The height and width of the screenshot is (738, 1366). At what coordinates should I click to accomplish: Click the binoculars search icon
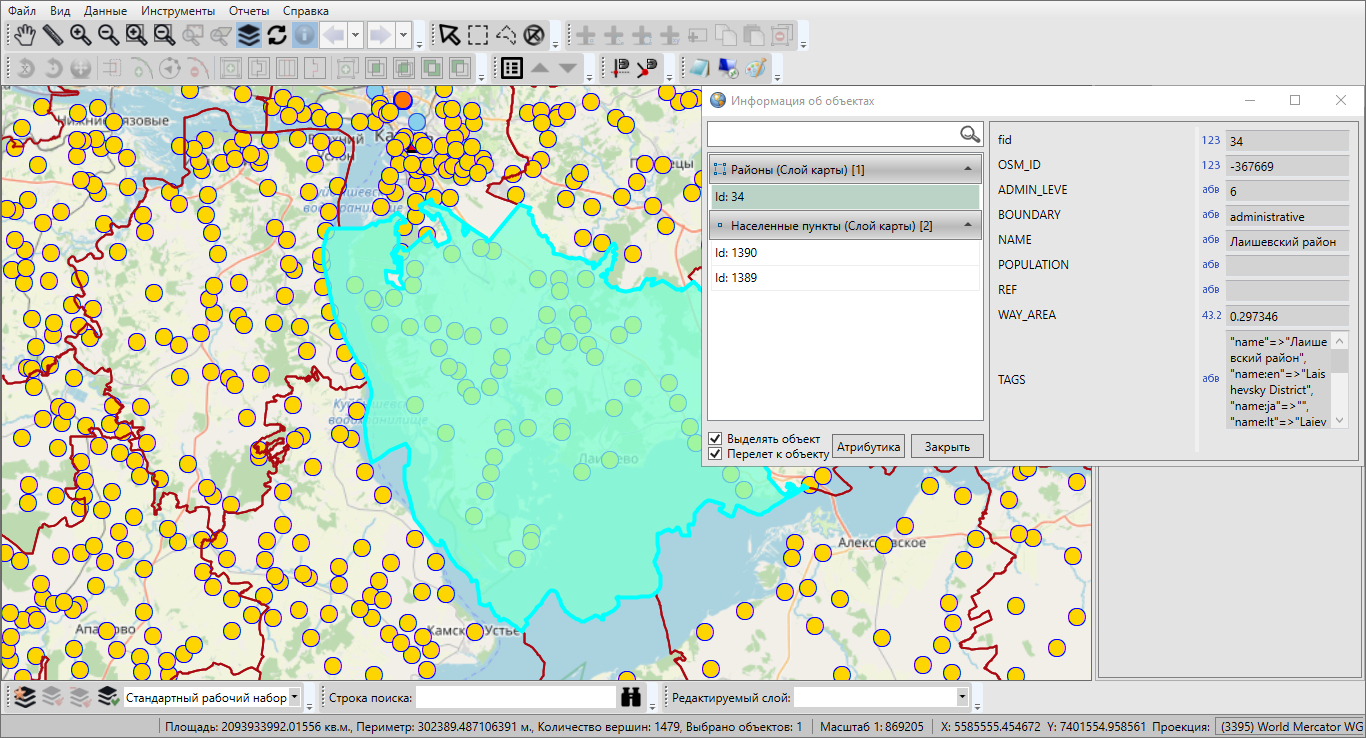pyautogui.click(x=630, y=697)
